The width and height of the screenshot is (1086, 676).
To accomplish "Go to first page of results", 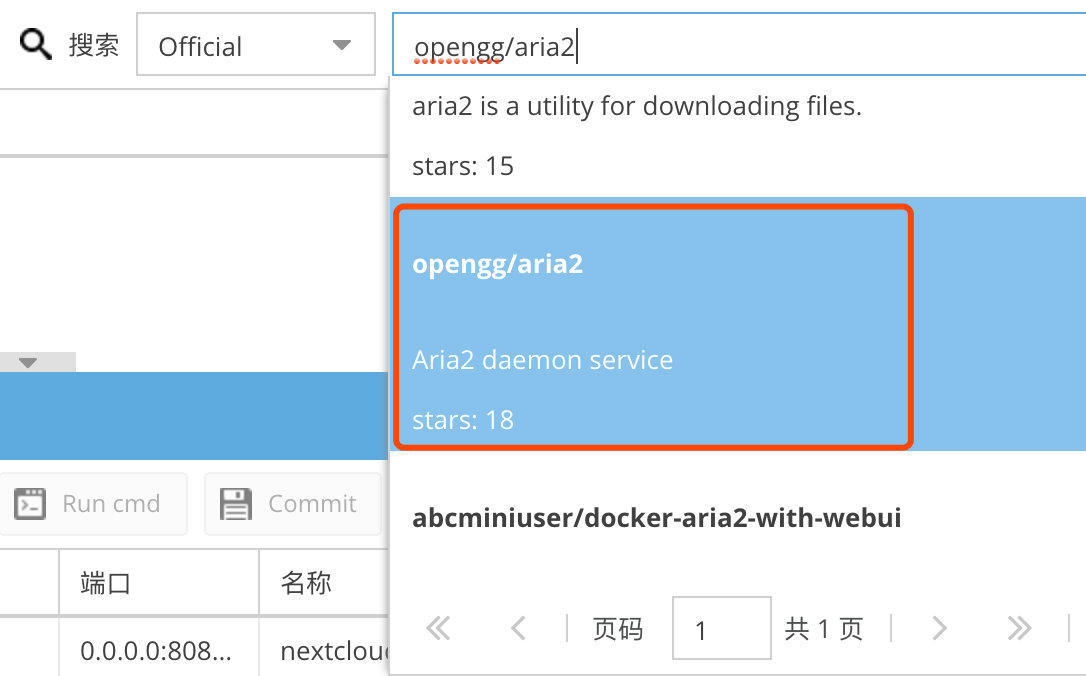I will pyautogui.click(x=438, y=628).
